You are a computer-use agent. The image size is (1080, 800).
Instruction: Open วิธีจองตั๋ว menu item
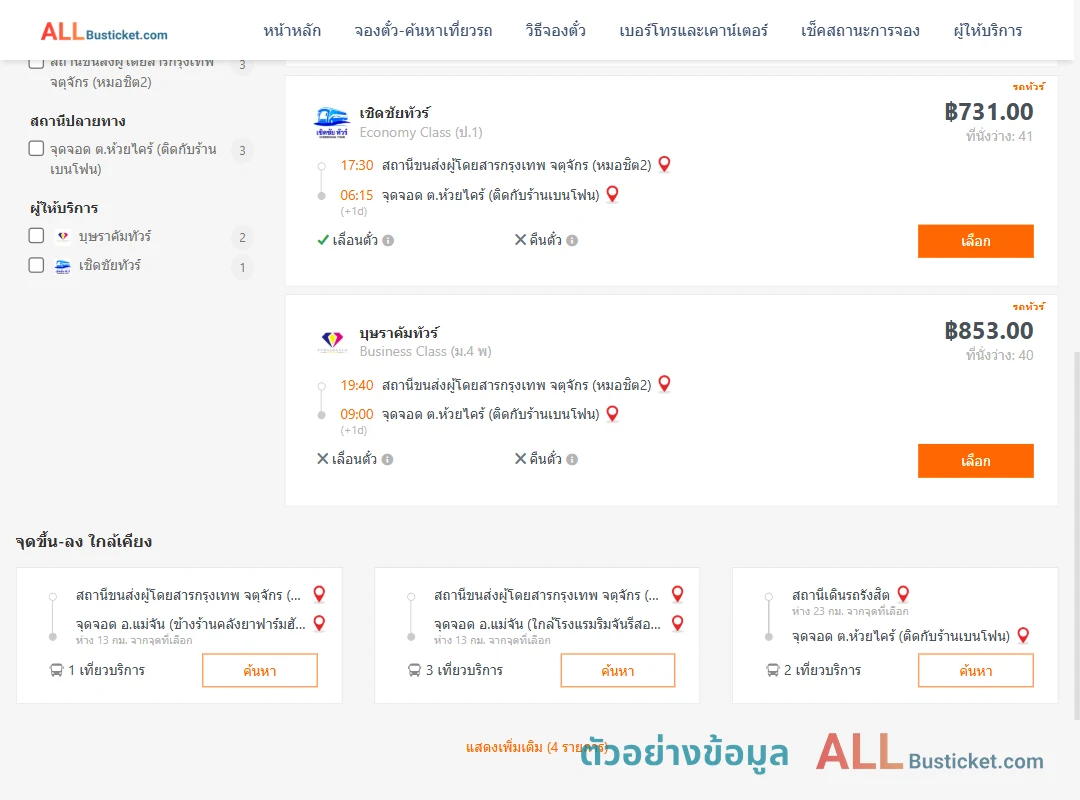click(555, 31)
